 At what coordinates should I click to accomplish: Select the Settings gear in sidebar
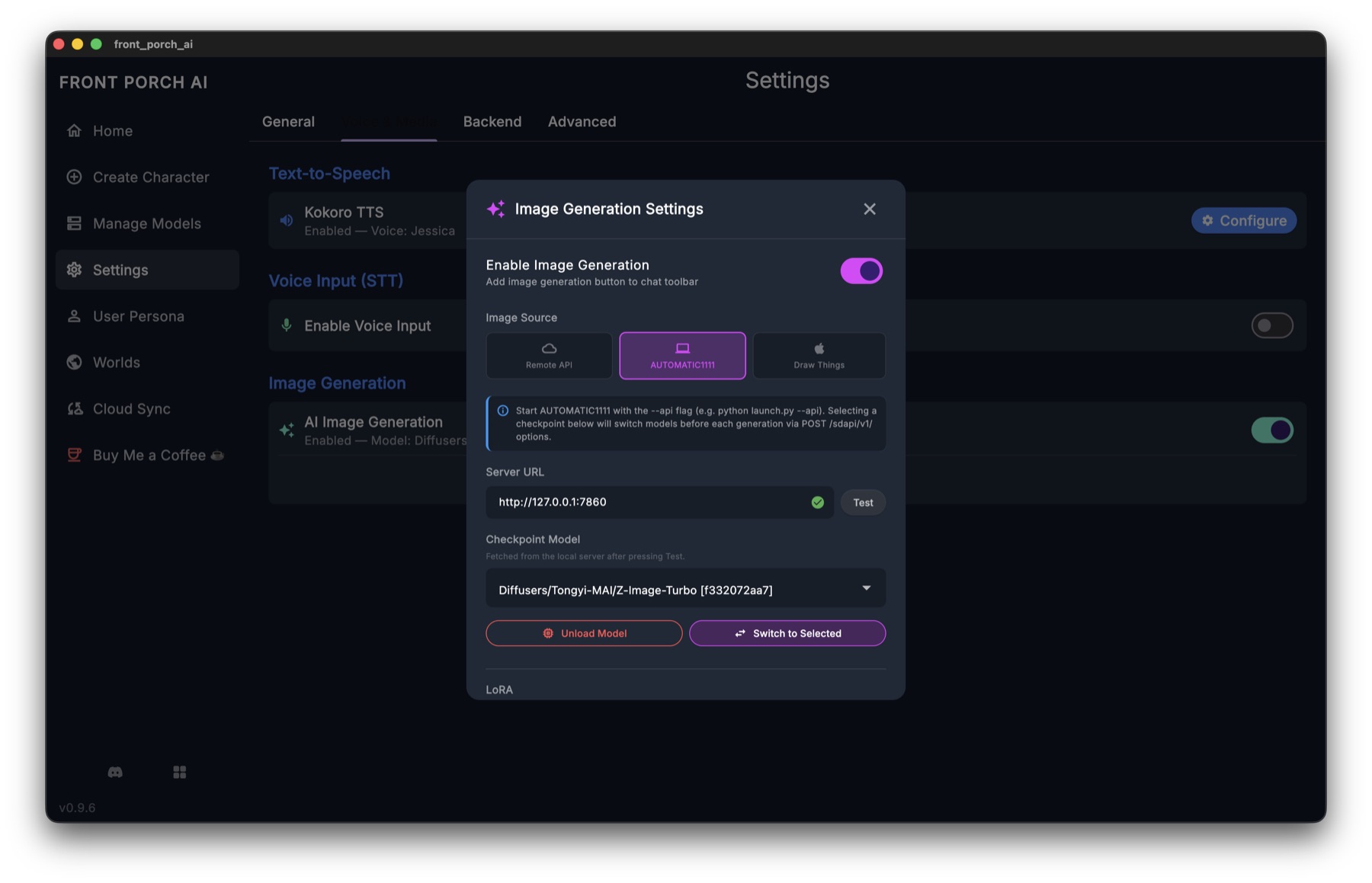tap(74, 270)
